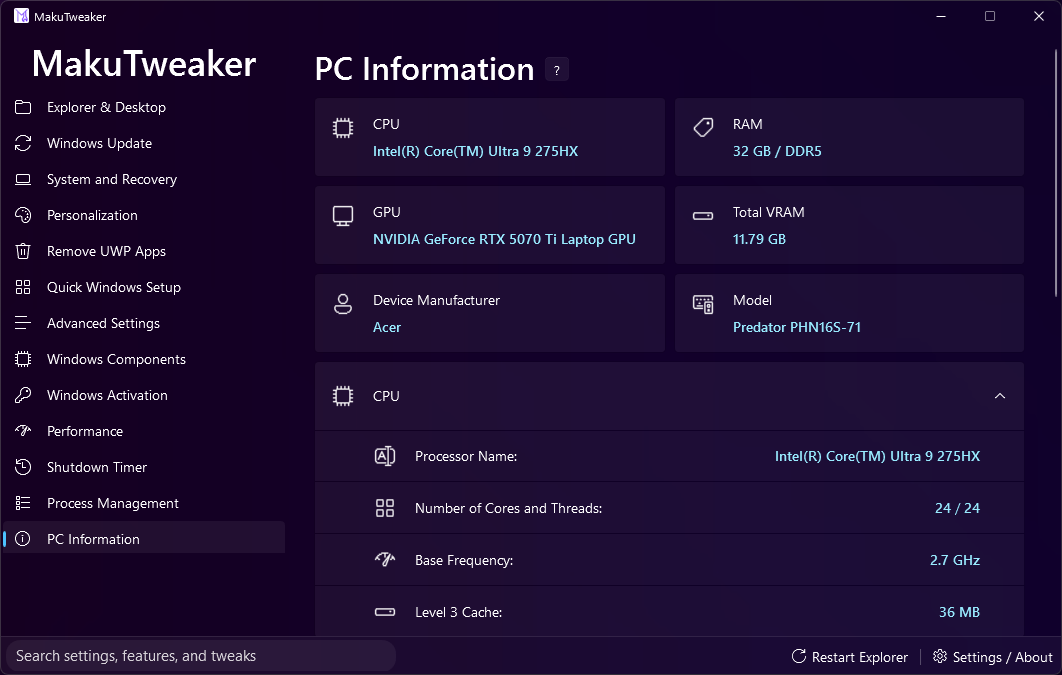
Task: Navigate to Windows Components
Action: [x=144, y=359]
